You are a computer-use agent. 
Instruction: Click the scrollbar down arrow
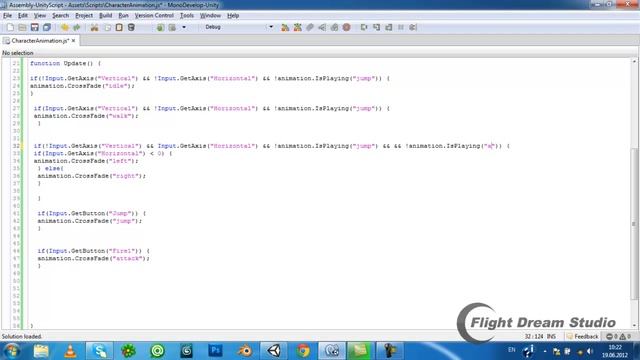click(634, 325)
